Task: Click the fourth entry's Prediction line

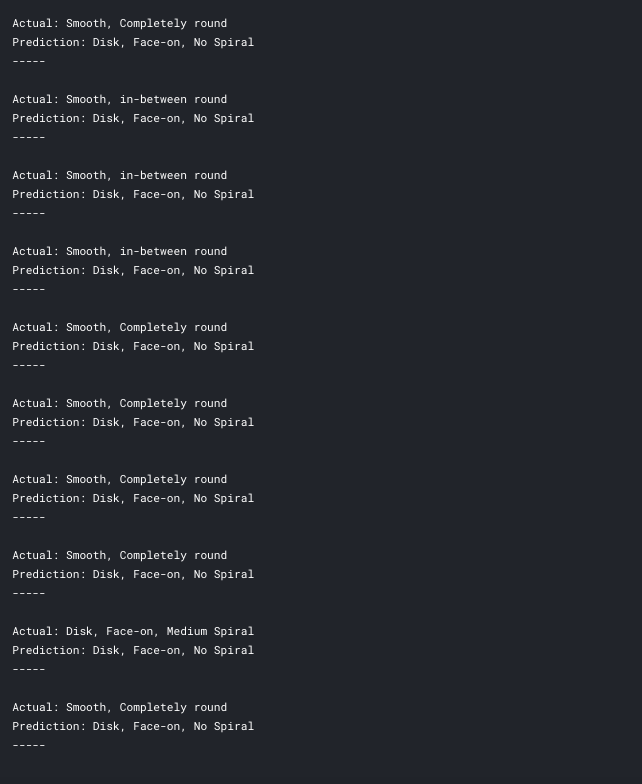Action: click(x=133, y=270)
